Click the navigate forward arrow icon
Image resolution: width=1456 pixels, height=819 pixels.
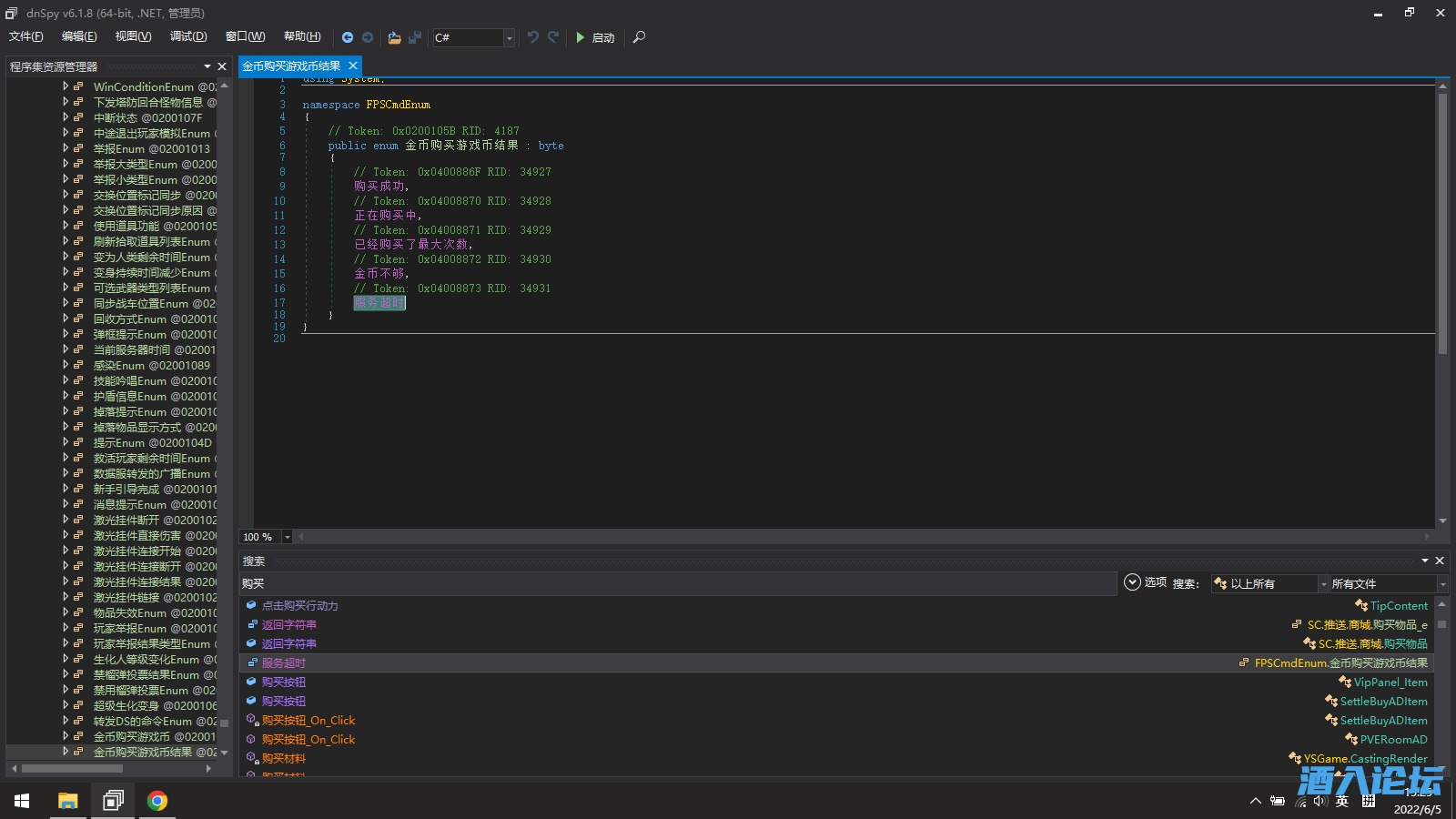pyautogui.click(x=368, y=37)
